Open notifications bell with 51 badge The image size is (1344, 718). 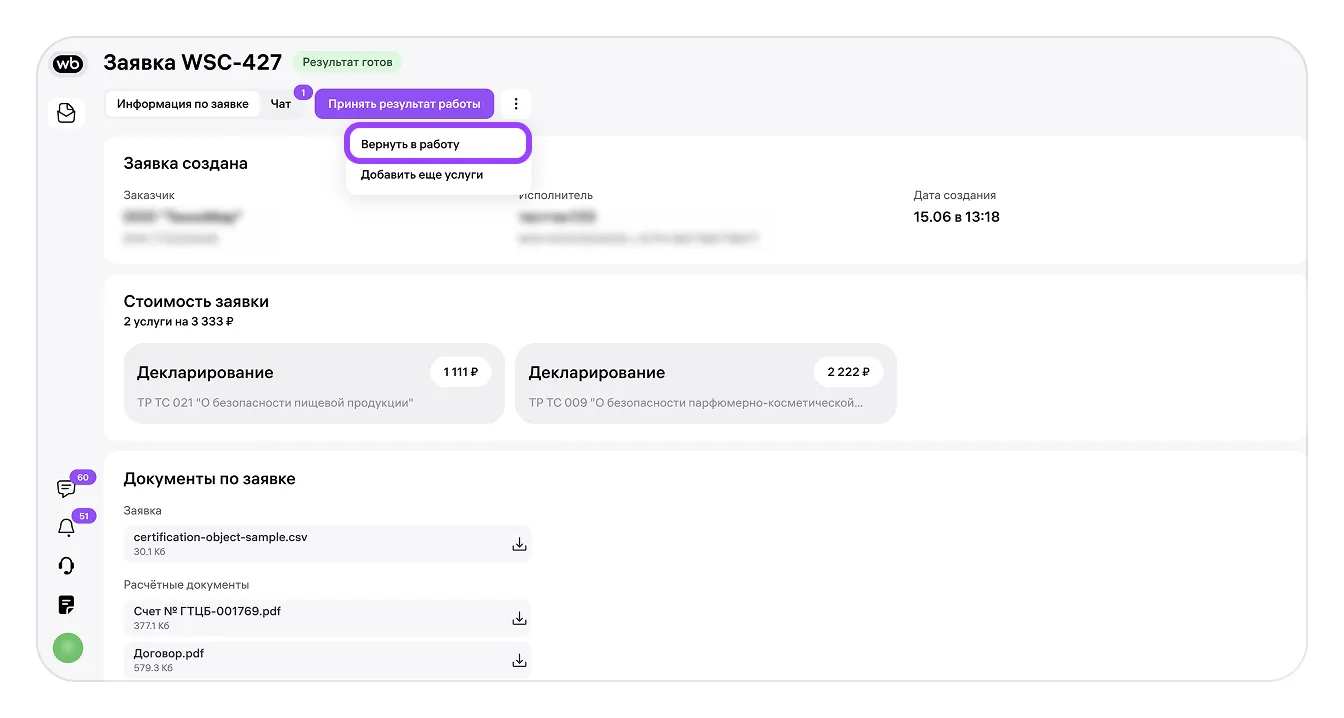[x=66, y=528]
